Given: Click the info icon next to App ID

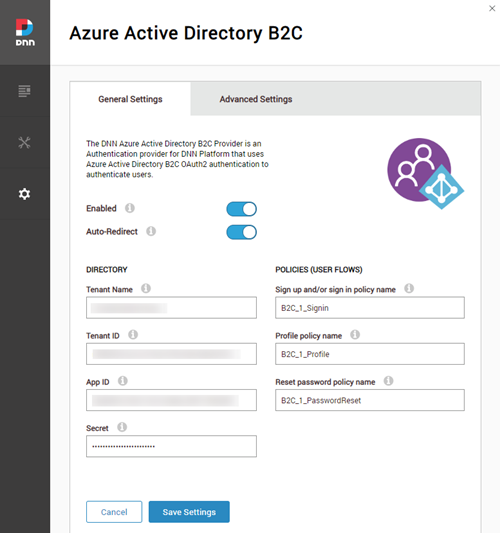Looking at the screenshot, I should point(123,381).
